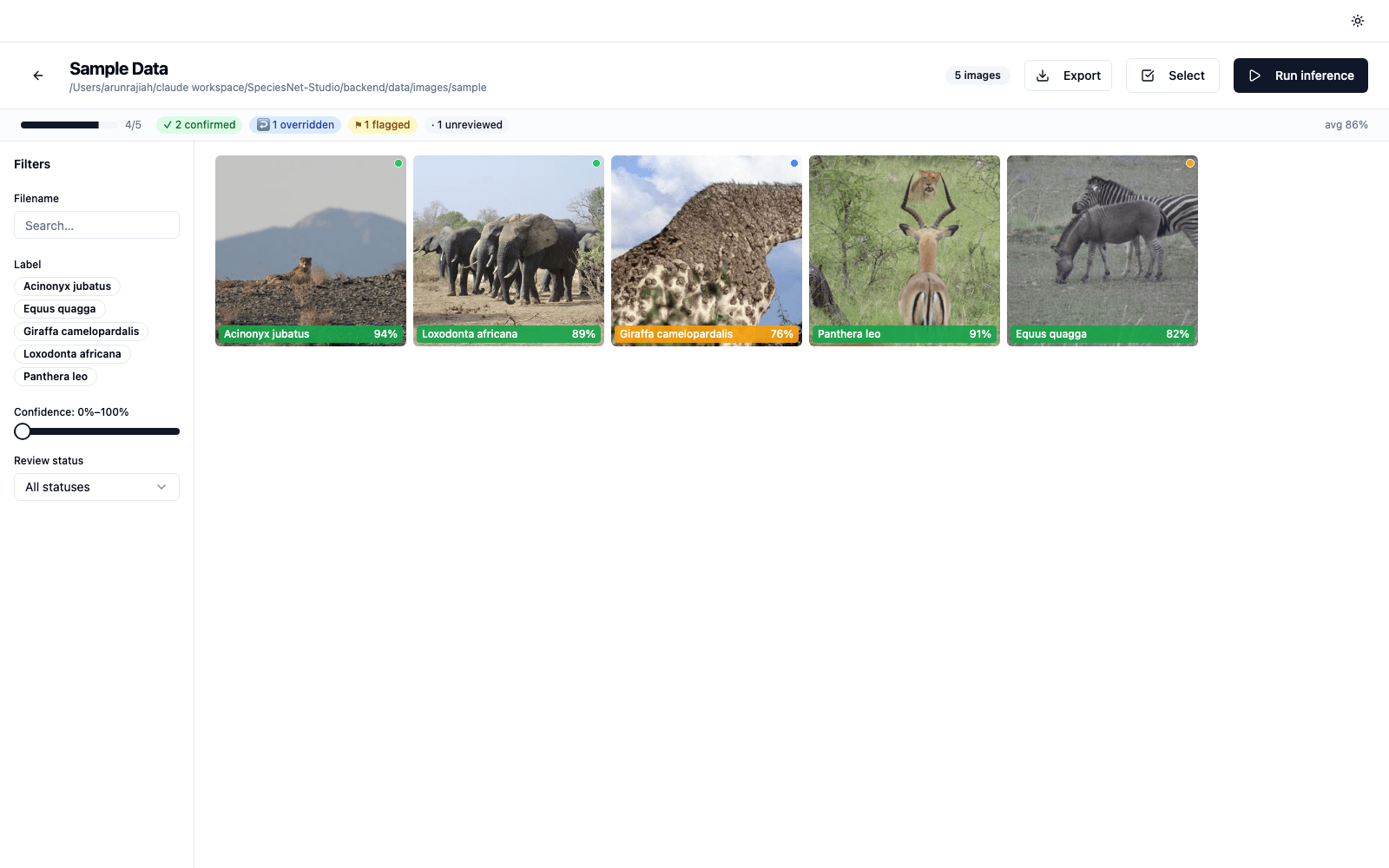Click the dataset file path text
This screenshot has width=1389, height=868.
278,88
